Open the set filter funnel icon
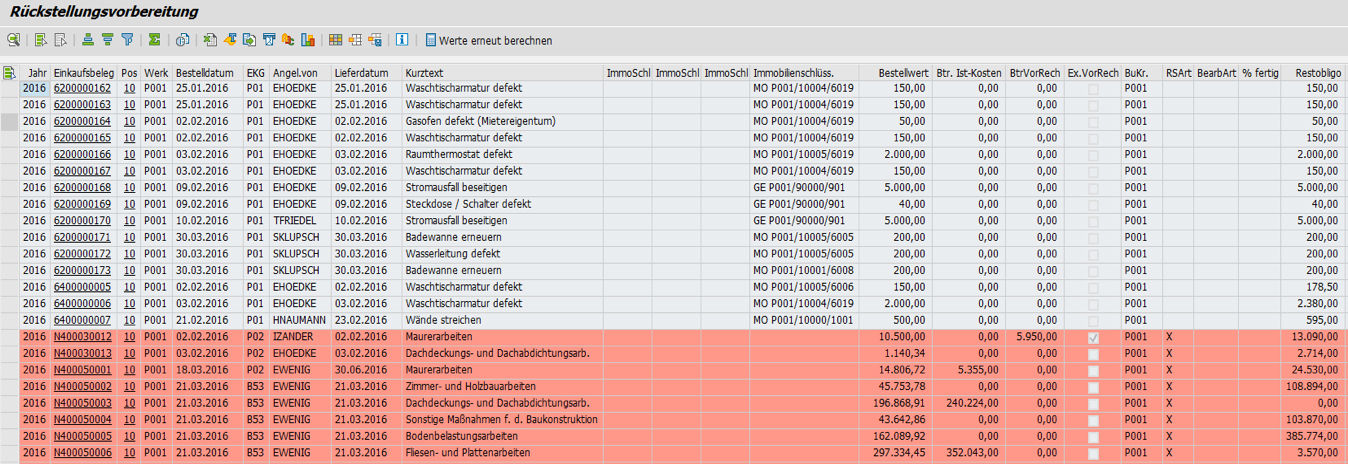This screenshot has height=464, width=1348. tap(127, 40)
